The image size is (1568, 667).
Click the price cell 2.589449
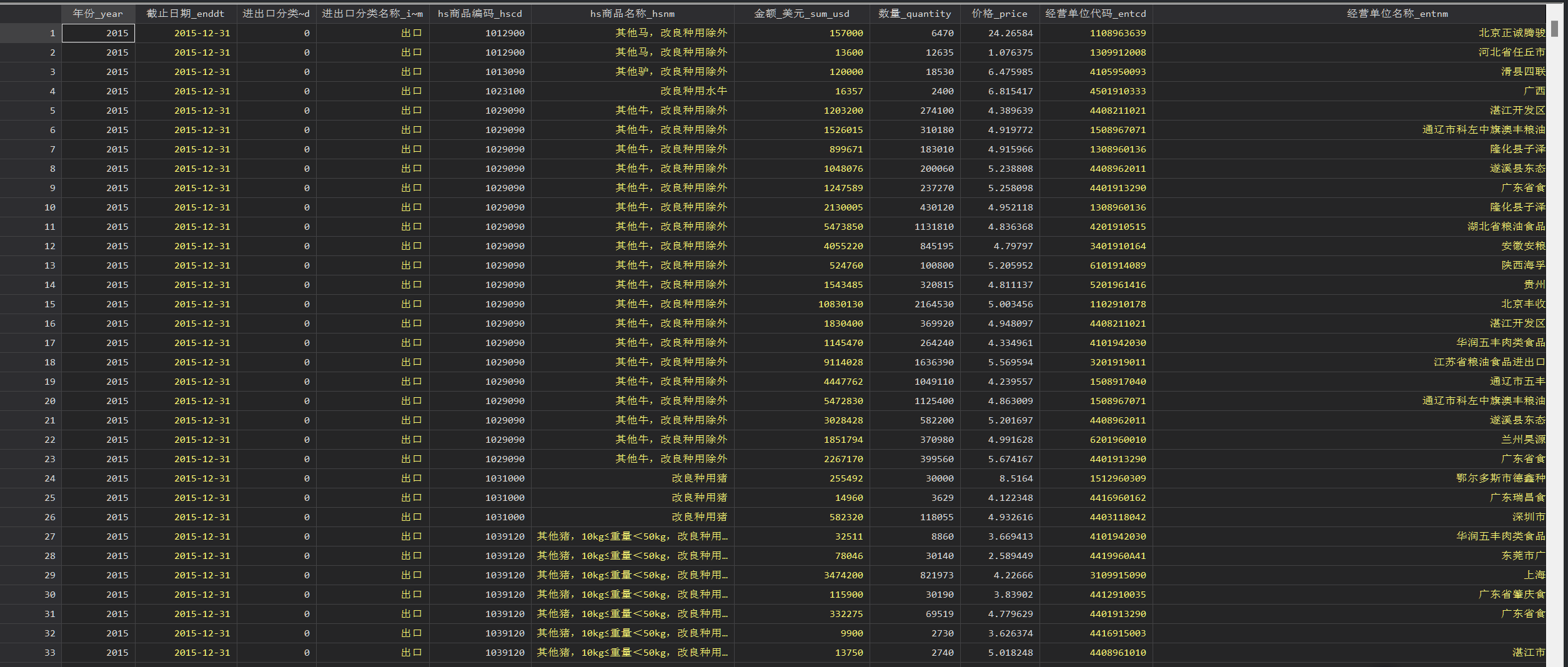click(1000, 556)
